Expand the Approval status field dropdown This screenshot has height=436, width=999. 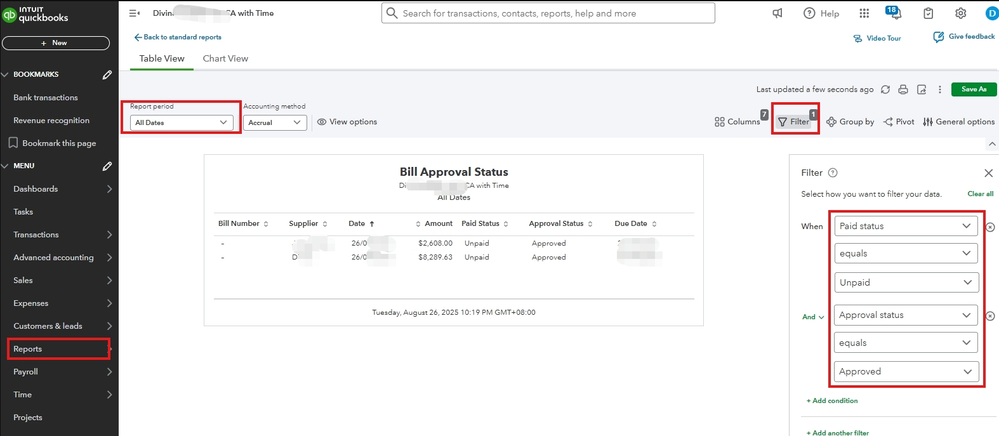pos(905,315)
